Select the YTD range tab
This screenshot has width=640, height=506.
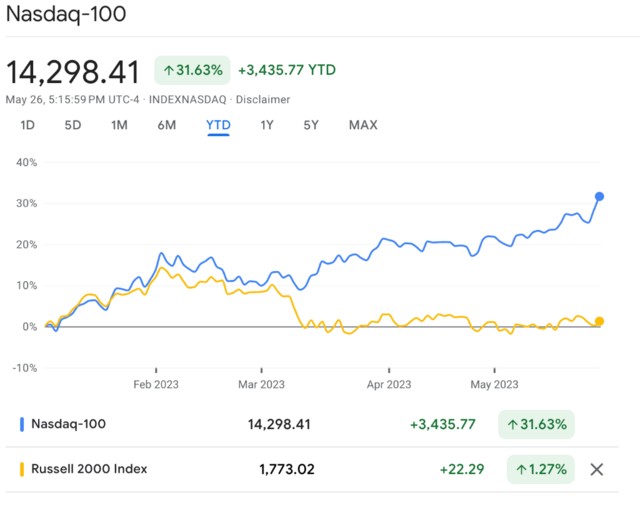(x=218, y=125)
